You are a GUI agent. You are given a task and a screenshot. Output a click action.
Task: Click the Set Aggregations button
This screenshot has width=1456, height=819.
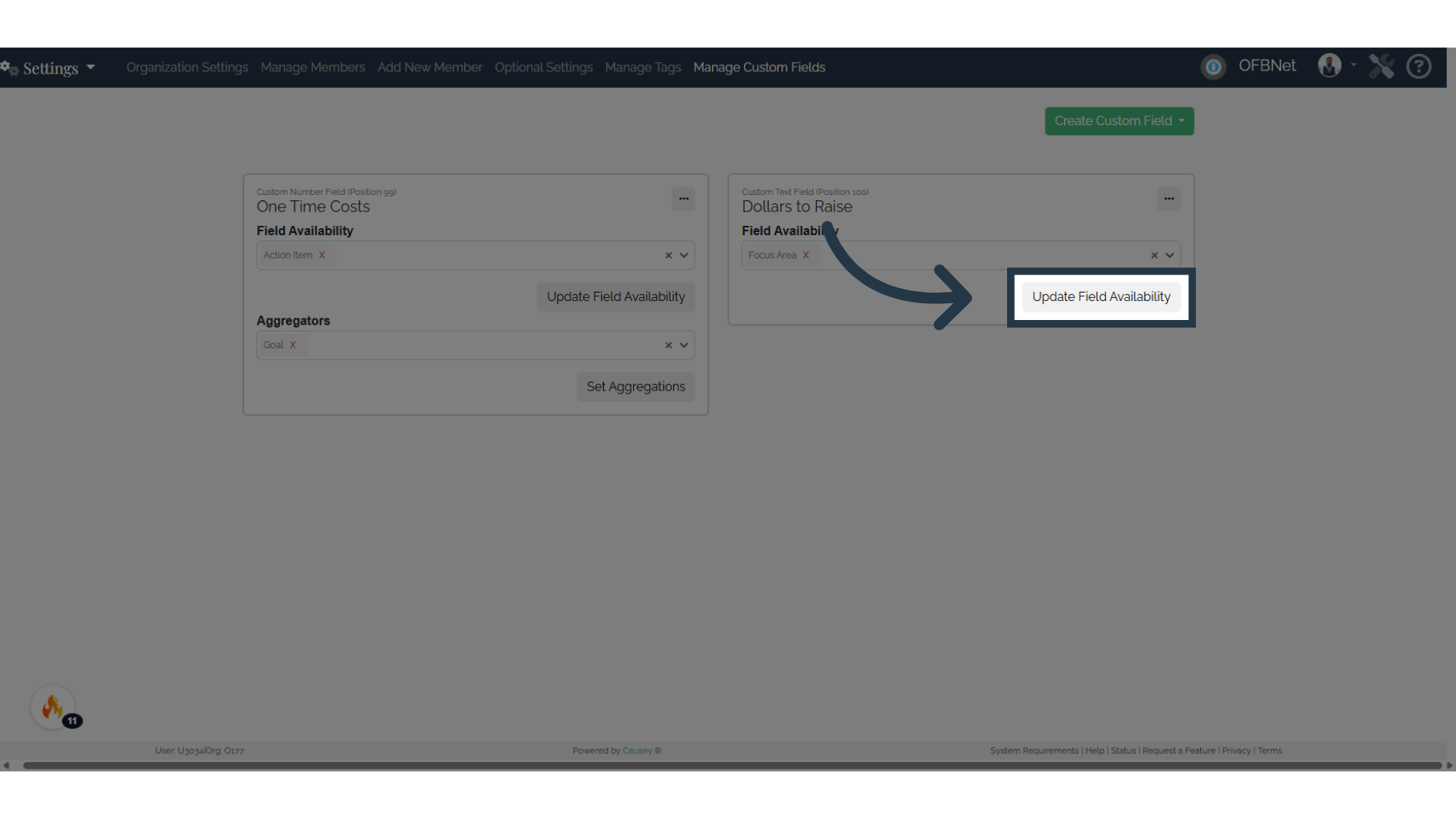coord(635,387)
